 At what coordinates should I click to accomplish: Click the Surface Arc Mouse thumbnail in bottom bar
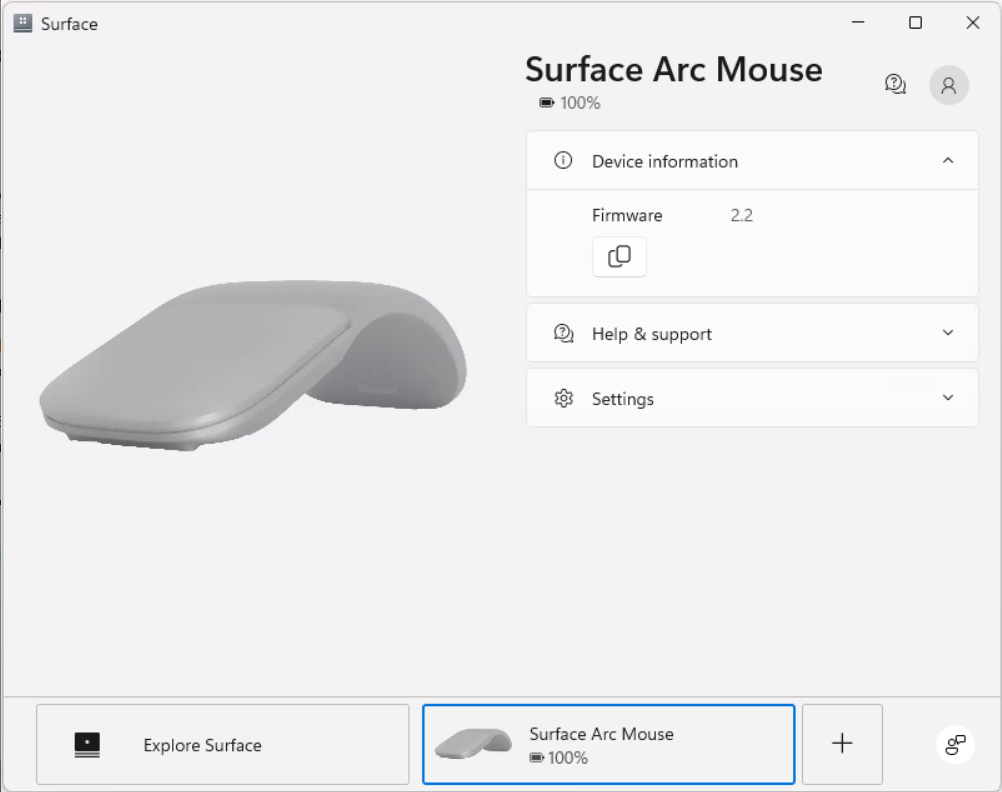coord(473,744)
